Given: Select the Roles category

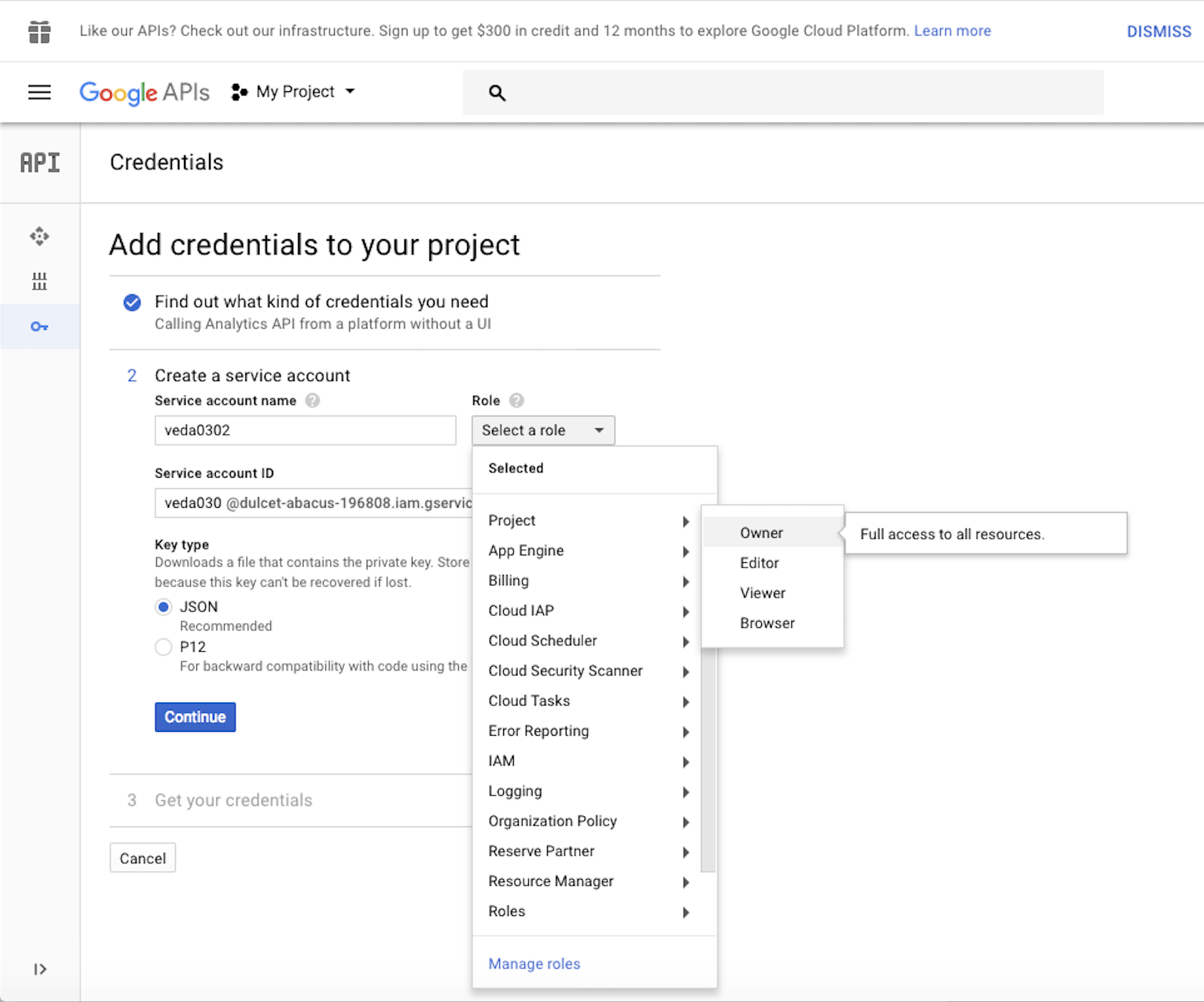Looking at the screenshot, I should [588, 911].
